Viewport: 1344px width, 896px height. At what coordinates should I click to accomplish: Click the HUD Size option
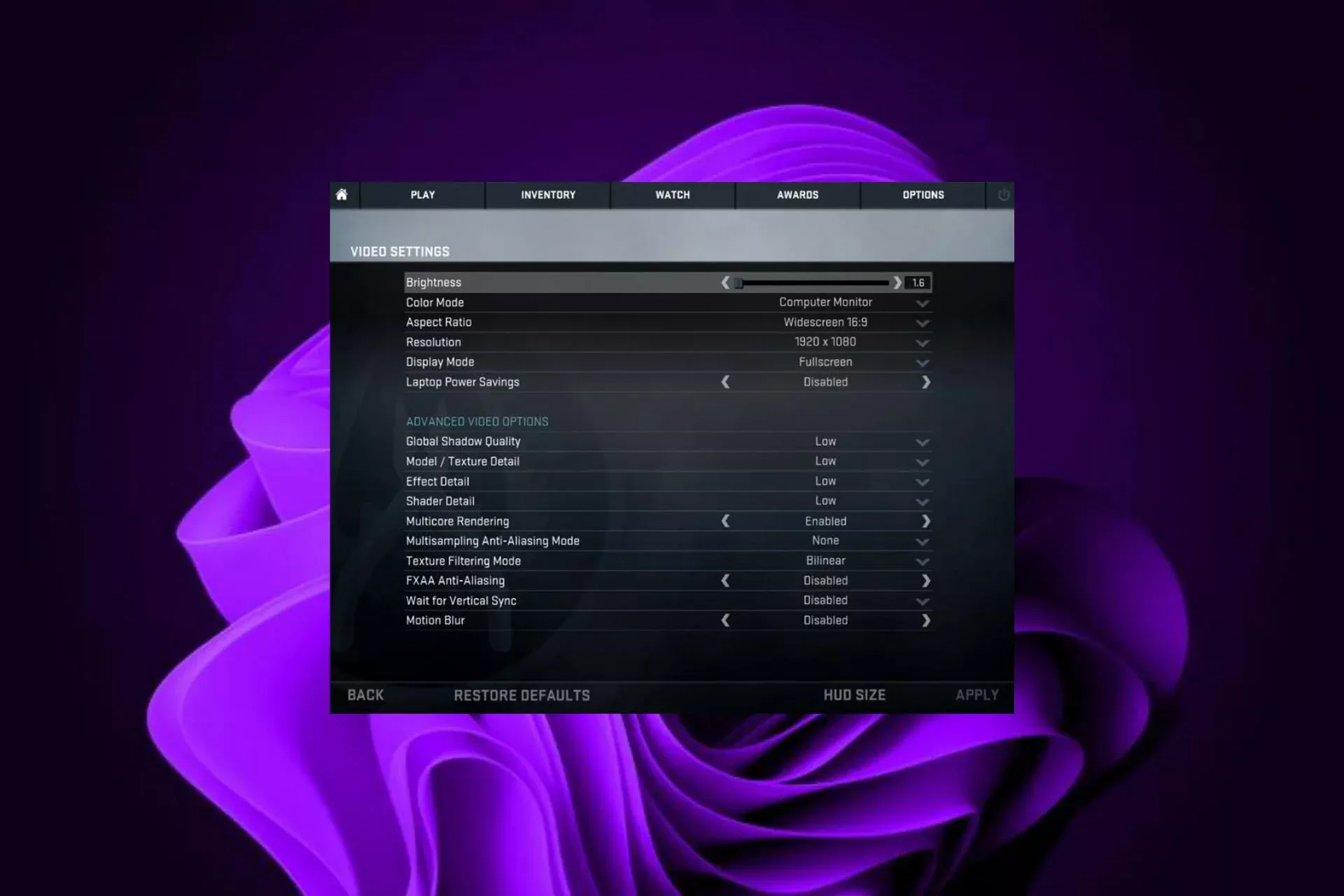coord(854,695)
